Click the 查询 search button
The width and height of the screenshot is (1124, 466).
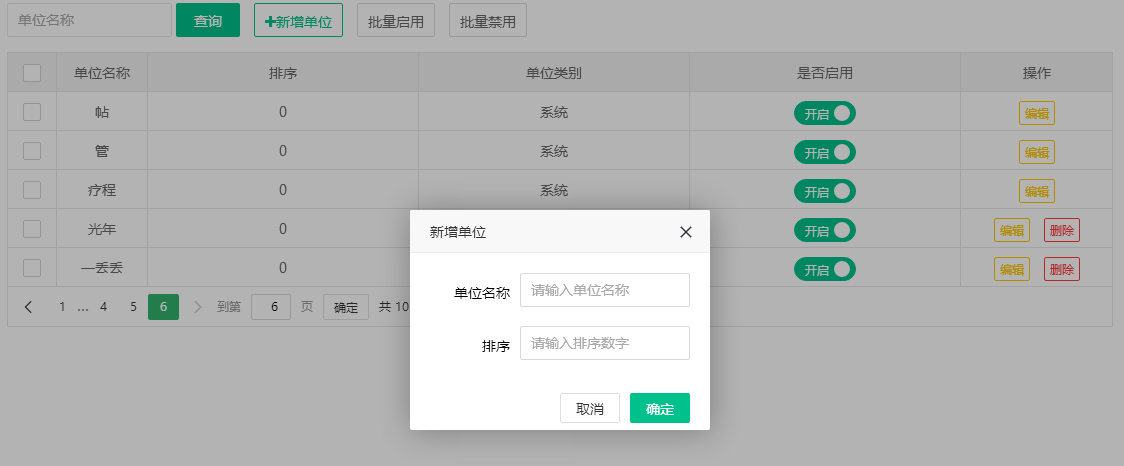(208, 21)
